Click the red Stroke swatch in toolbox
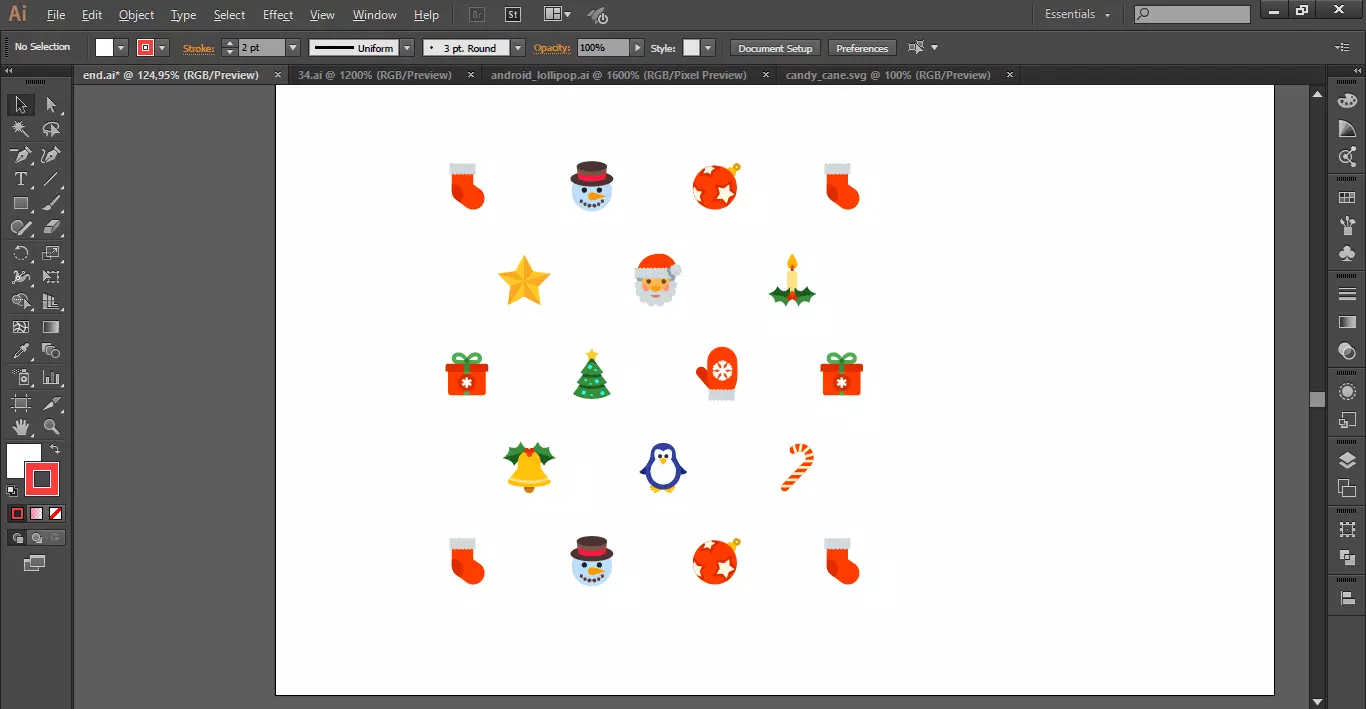 point(42,480)
